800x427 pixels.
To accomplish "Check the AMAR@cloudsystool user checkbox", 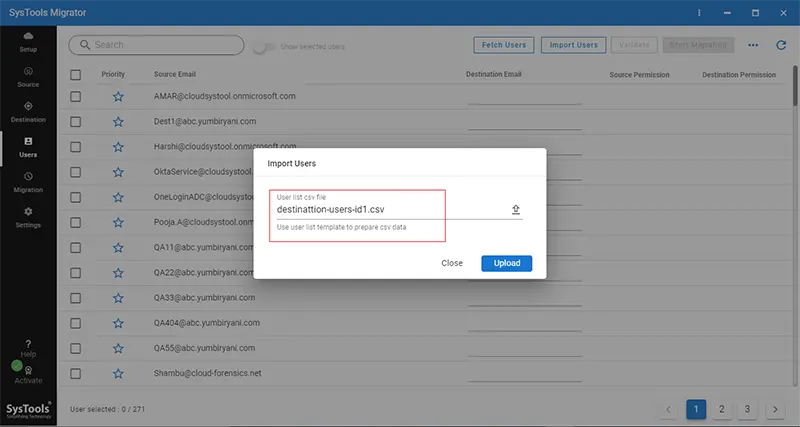I will [x=76, y=96].
